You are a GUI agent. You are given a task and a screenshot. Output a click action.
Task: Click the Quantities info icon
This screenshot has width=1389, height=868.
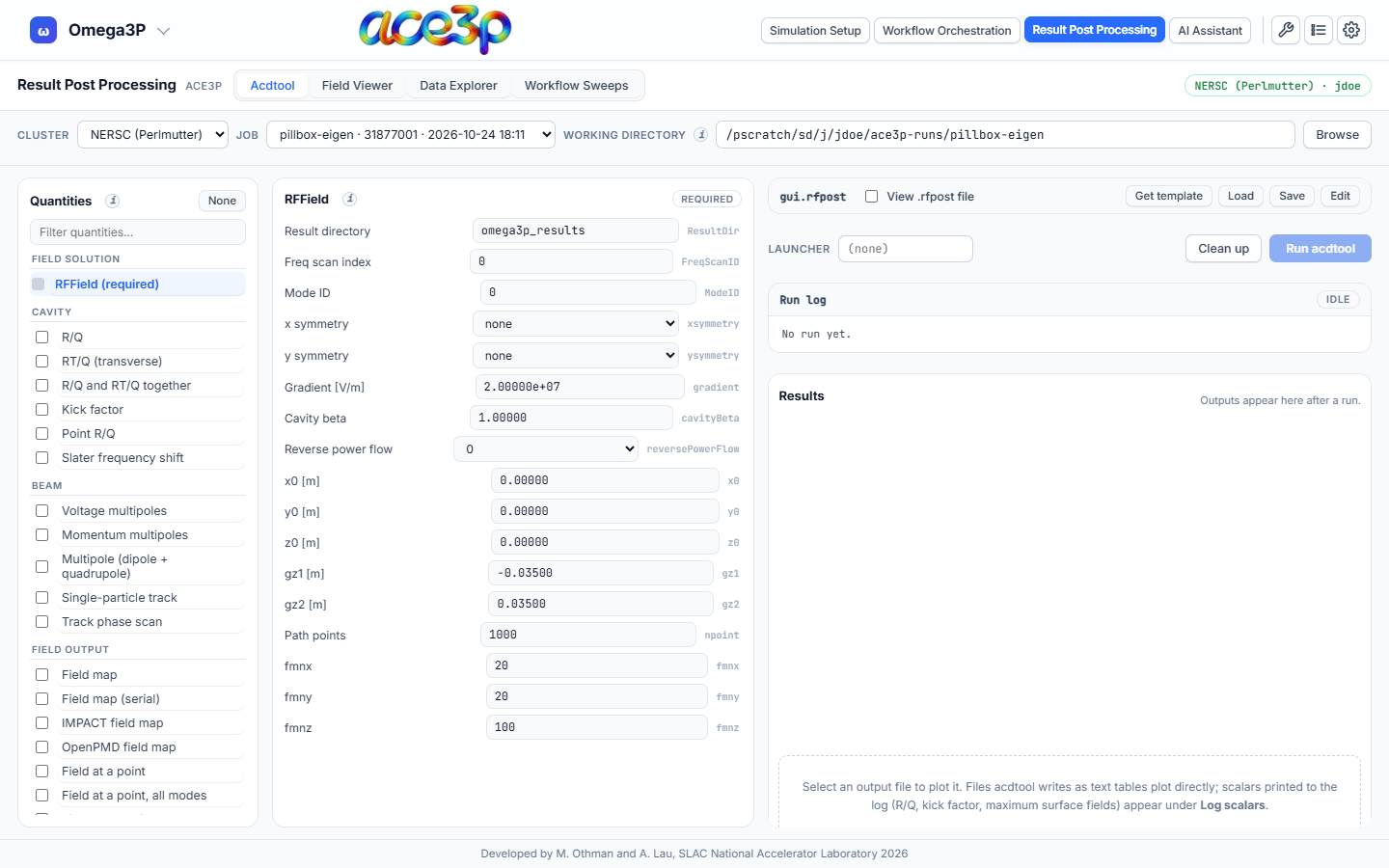tap(113, 201)
